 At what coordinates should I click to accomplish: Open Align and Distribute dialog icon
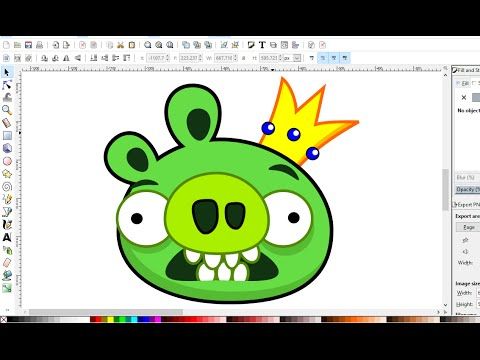click(295, 45)
